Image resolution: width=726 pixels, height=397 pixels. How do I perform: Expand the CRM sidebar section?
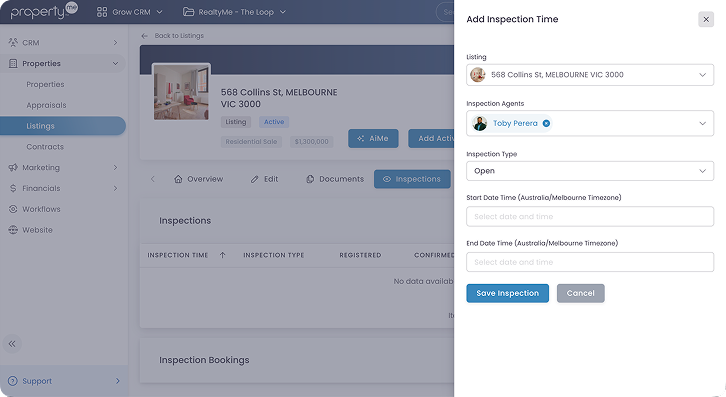(63, 43)
